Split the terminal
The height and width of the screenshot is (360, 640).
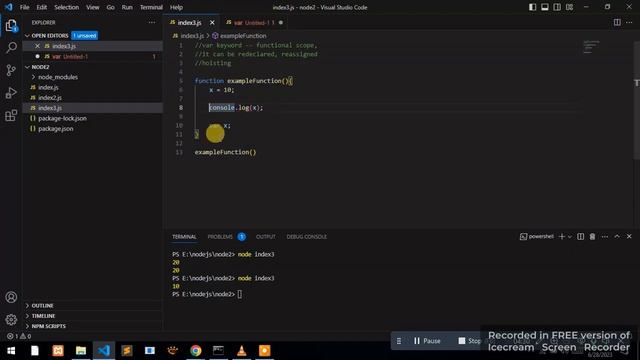[x=580, y=237]
